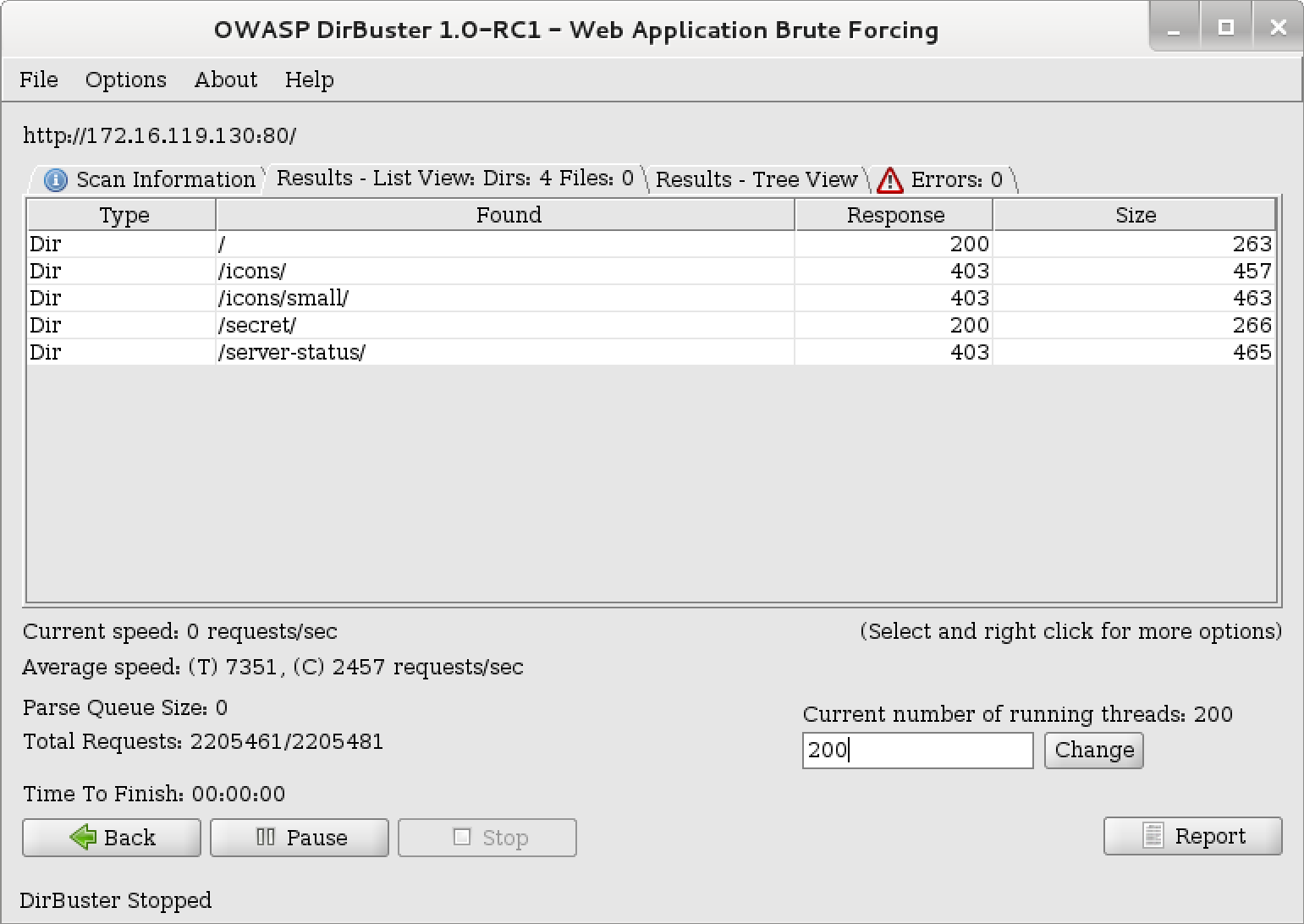1304x924 pixels.
Task: Sort by the Size column header
Action: (x=1136, y=215)
